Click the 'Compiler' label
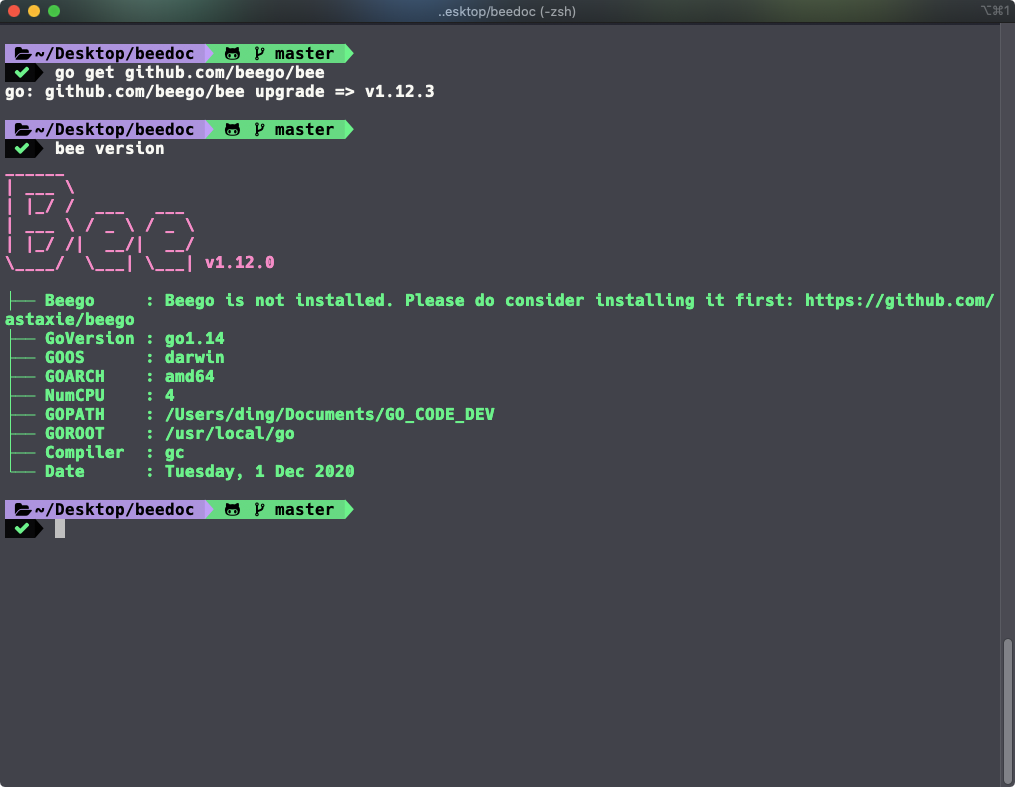The height and width of the screenshot is (787, 1015). click(85, 452)
